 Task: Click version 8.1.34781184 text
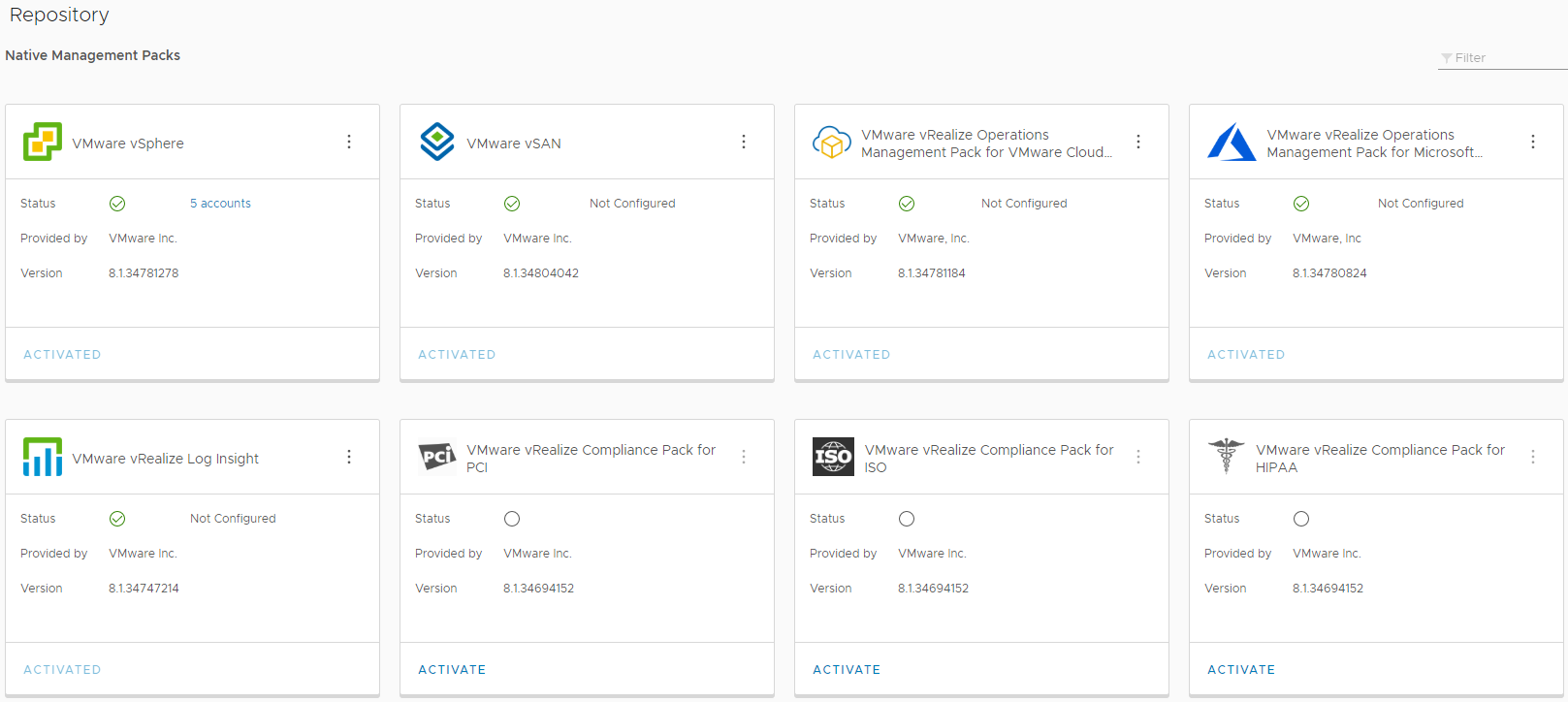[x=932, y=273]
